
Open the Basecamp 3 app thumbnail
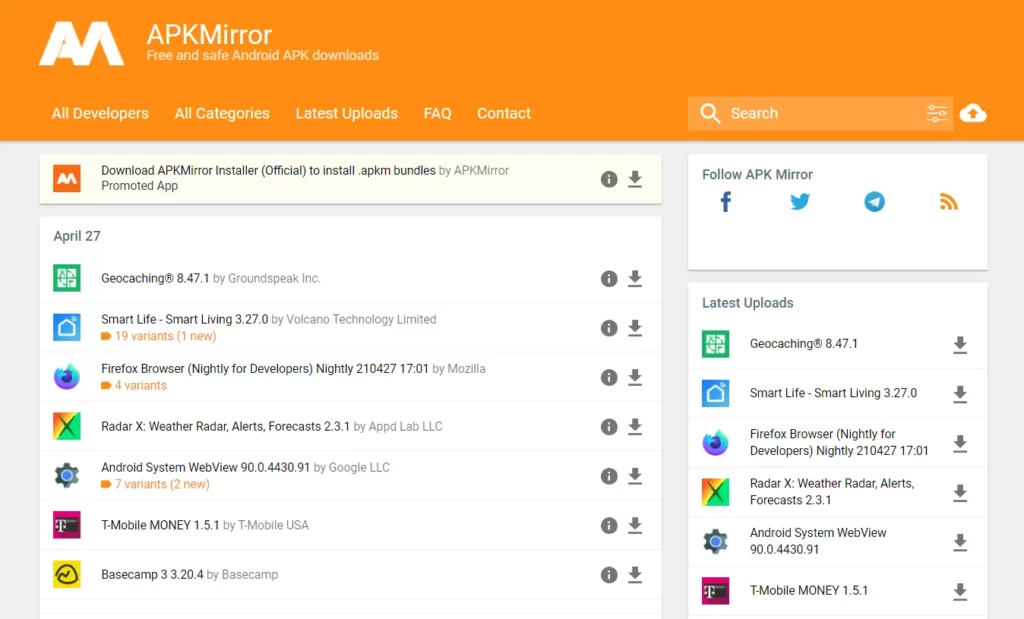pos(66,574)
